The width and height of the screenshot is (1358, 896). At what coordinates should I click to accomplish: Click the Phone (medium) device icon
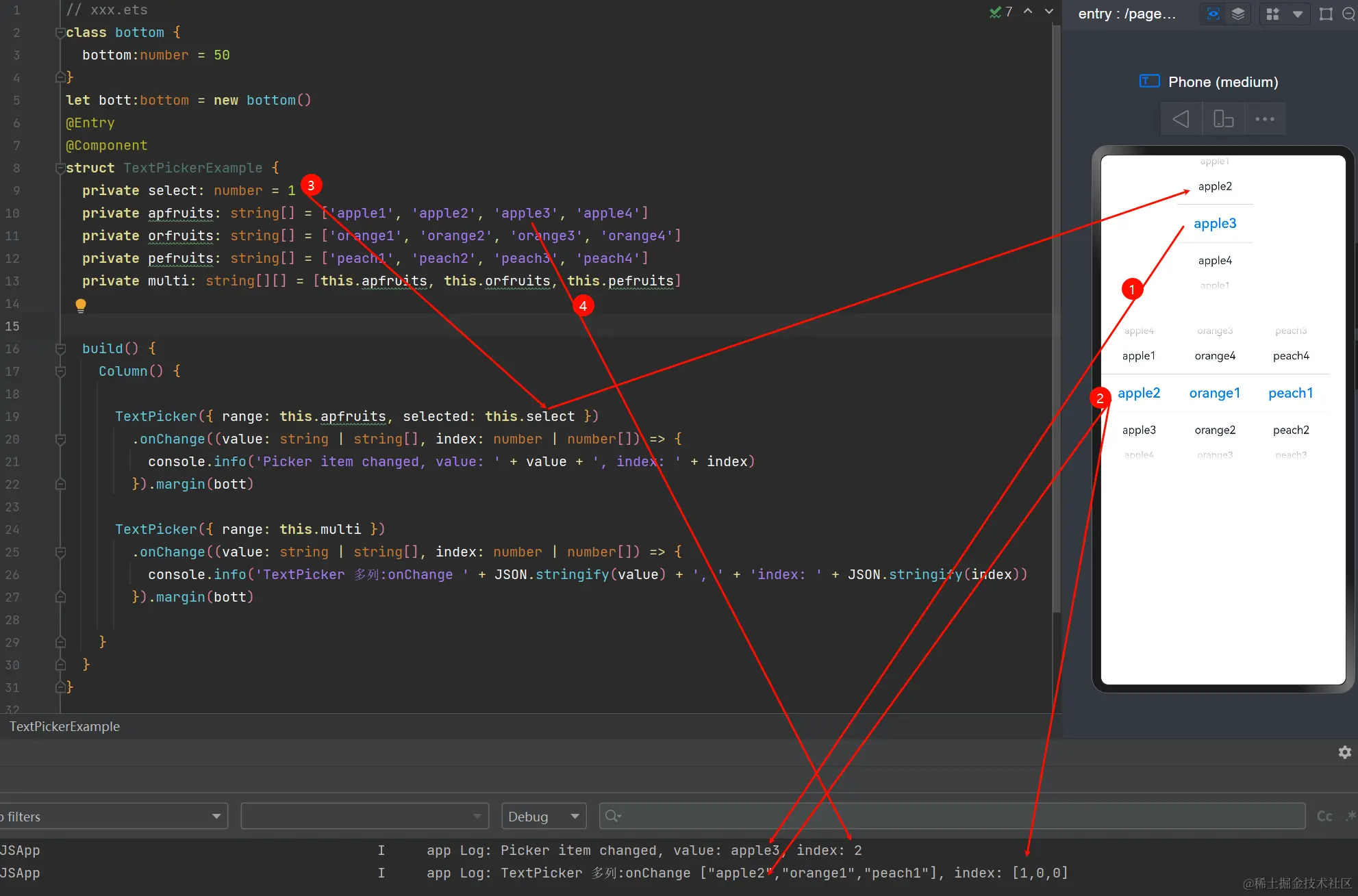[1149, 81]
